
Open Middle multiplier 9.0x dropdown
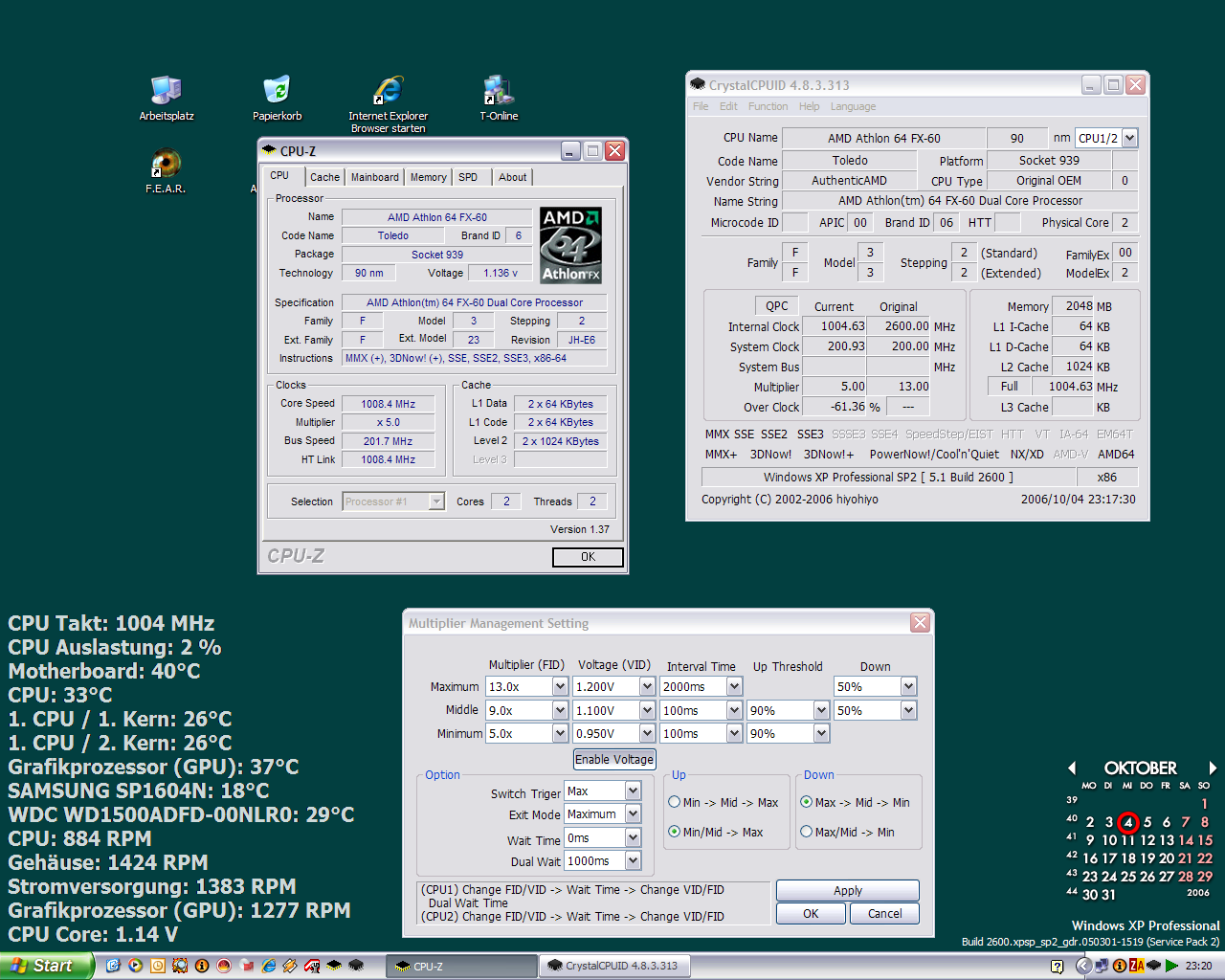click(560, 710)
